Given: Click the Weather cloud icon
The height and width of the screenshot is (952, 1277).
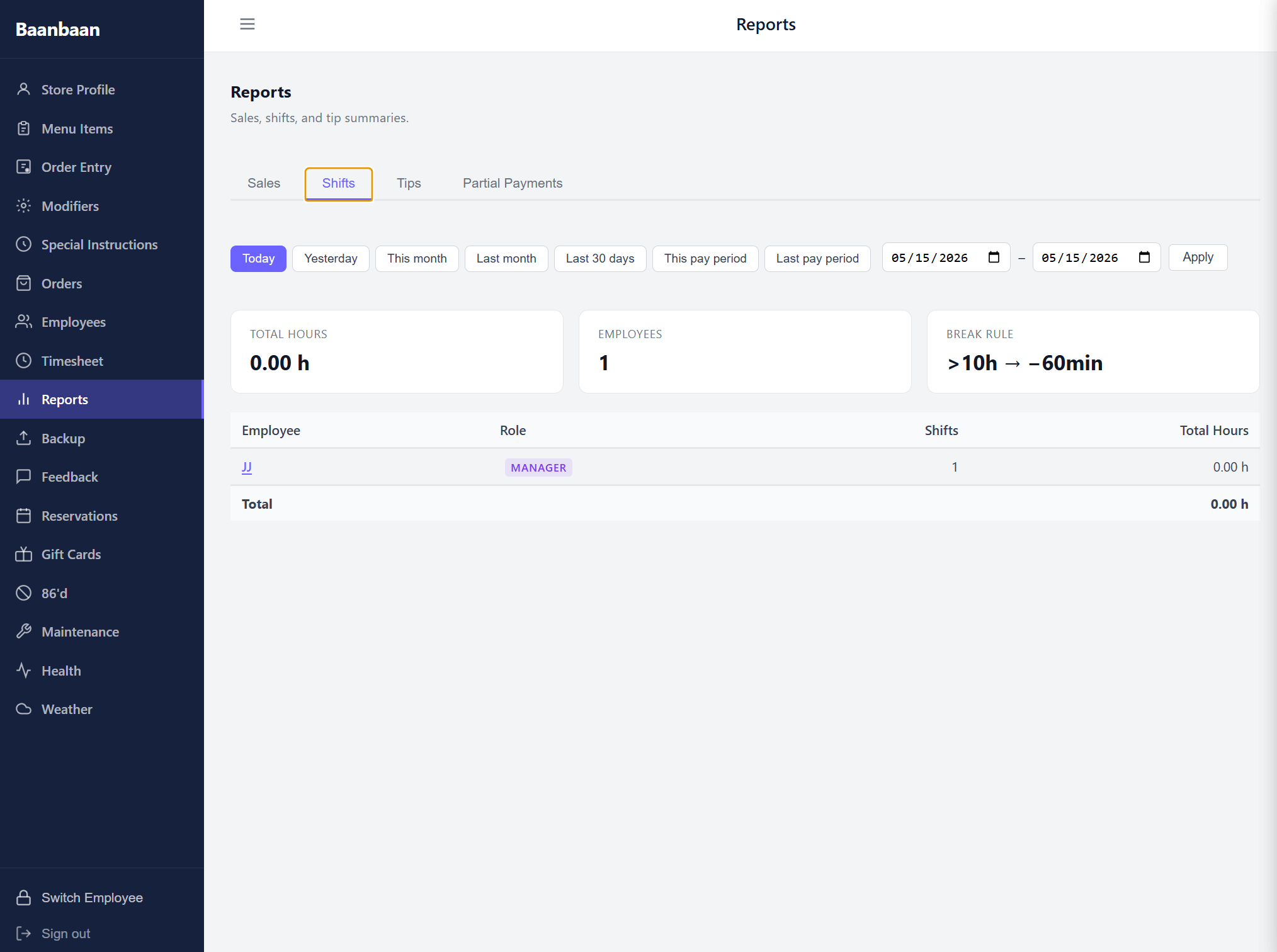Looking at the screenshot, I should point(23,709).
